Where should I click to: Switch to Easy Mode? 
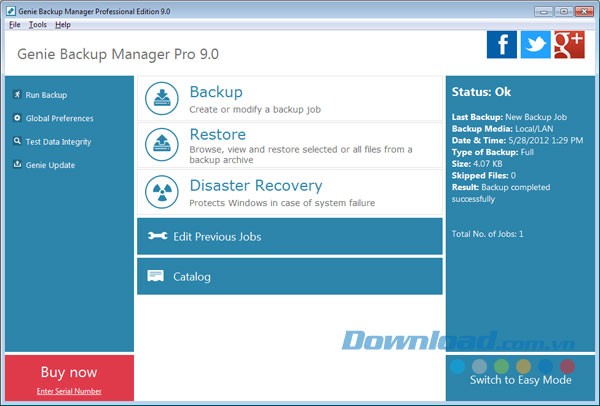520,380
